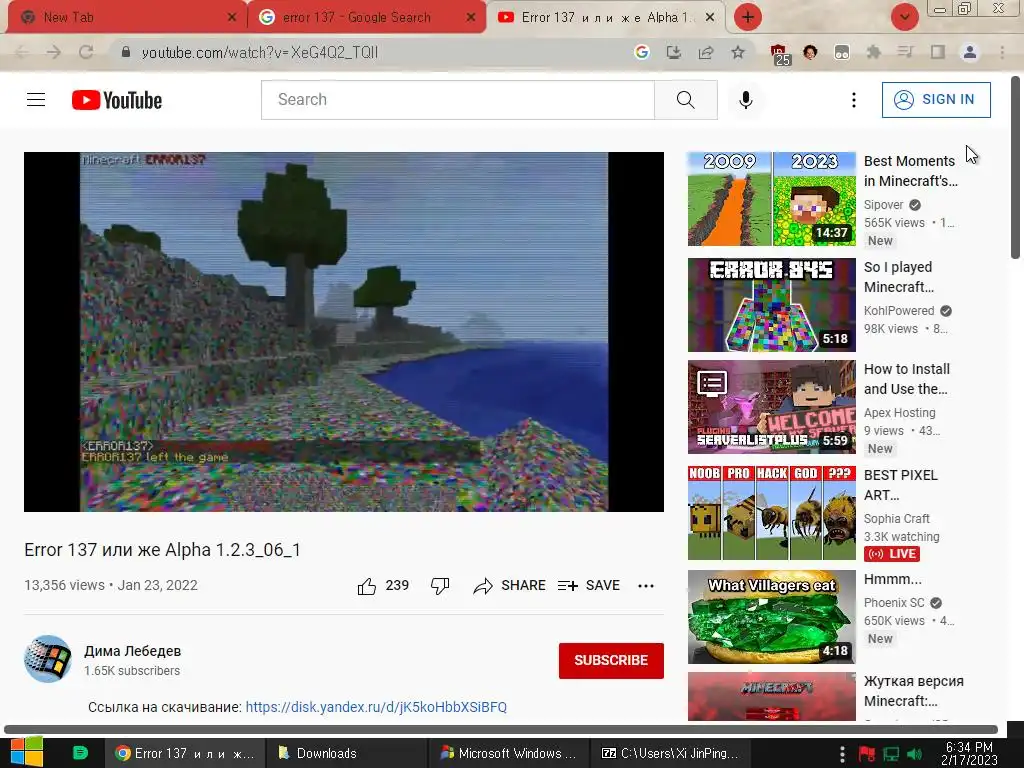Select the Error 137 YouTube tab
Image resolution: width=1024 pixels, height=768 pixels.
tap(605, 18)
